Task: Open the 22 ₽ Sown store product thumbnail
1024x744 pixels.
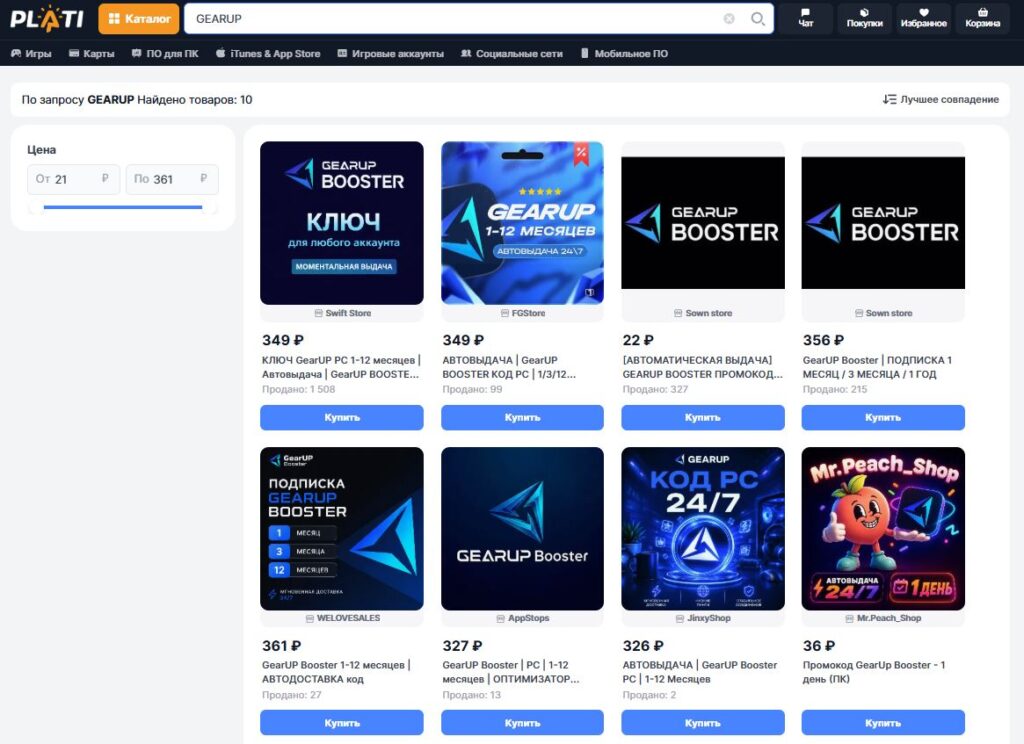Action: pyautogui.click(x=703, y=223)
